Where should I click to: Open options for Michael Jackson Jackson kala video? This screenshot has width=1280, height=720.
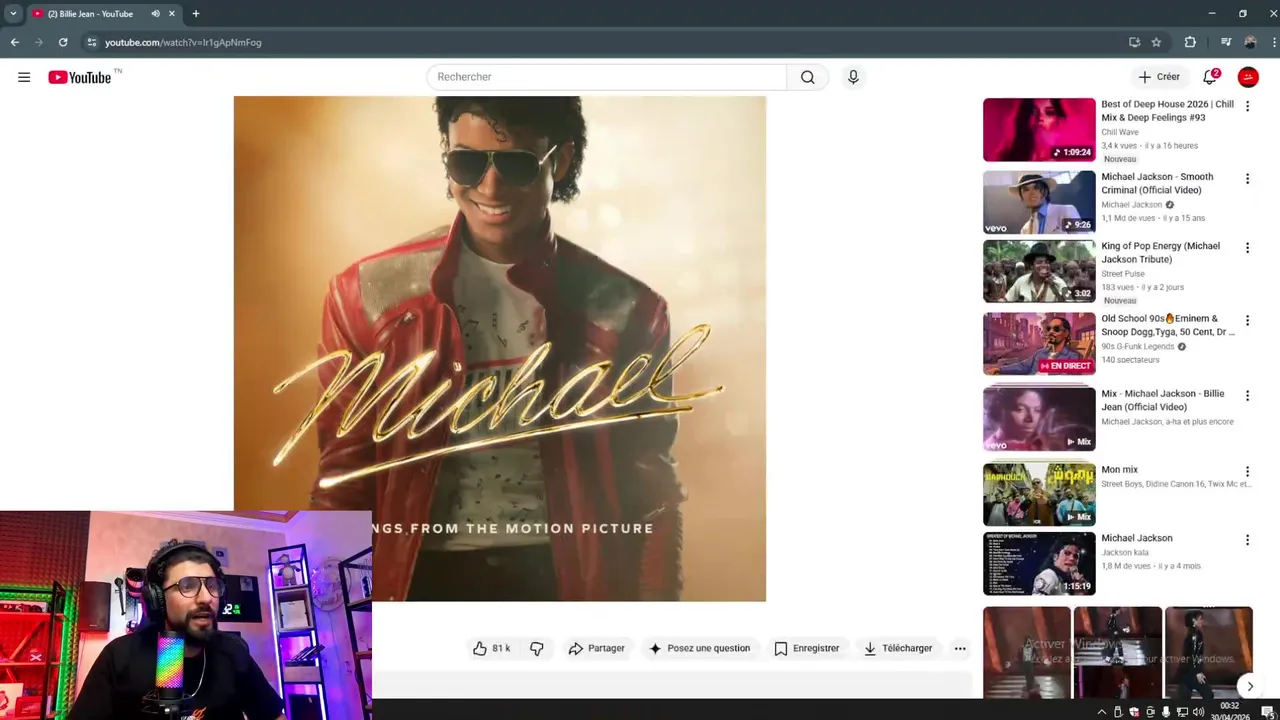(x=1247, y=540)
